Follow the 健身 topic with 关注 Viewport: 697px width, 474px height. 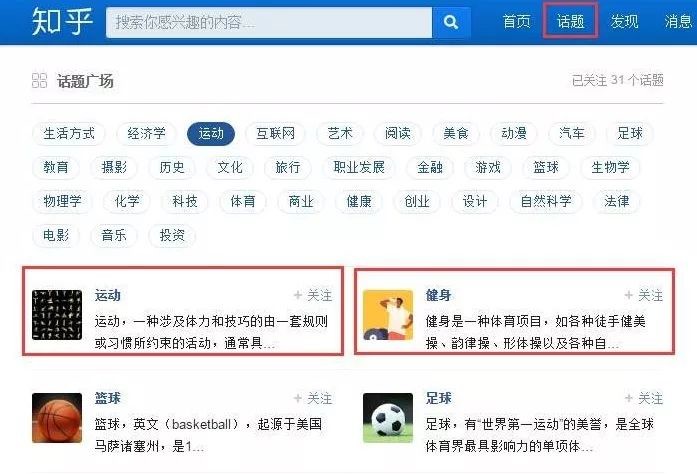[644, 295]
